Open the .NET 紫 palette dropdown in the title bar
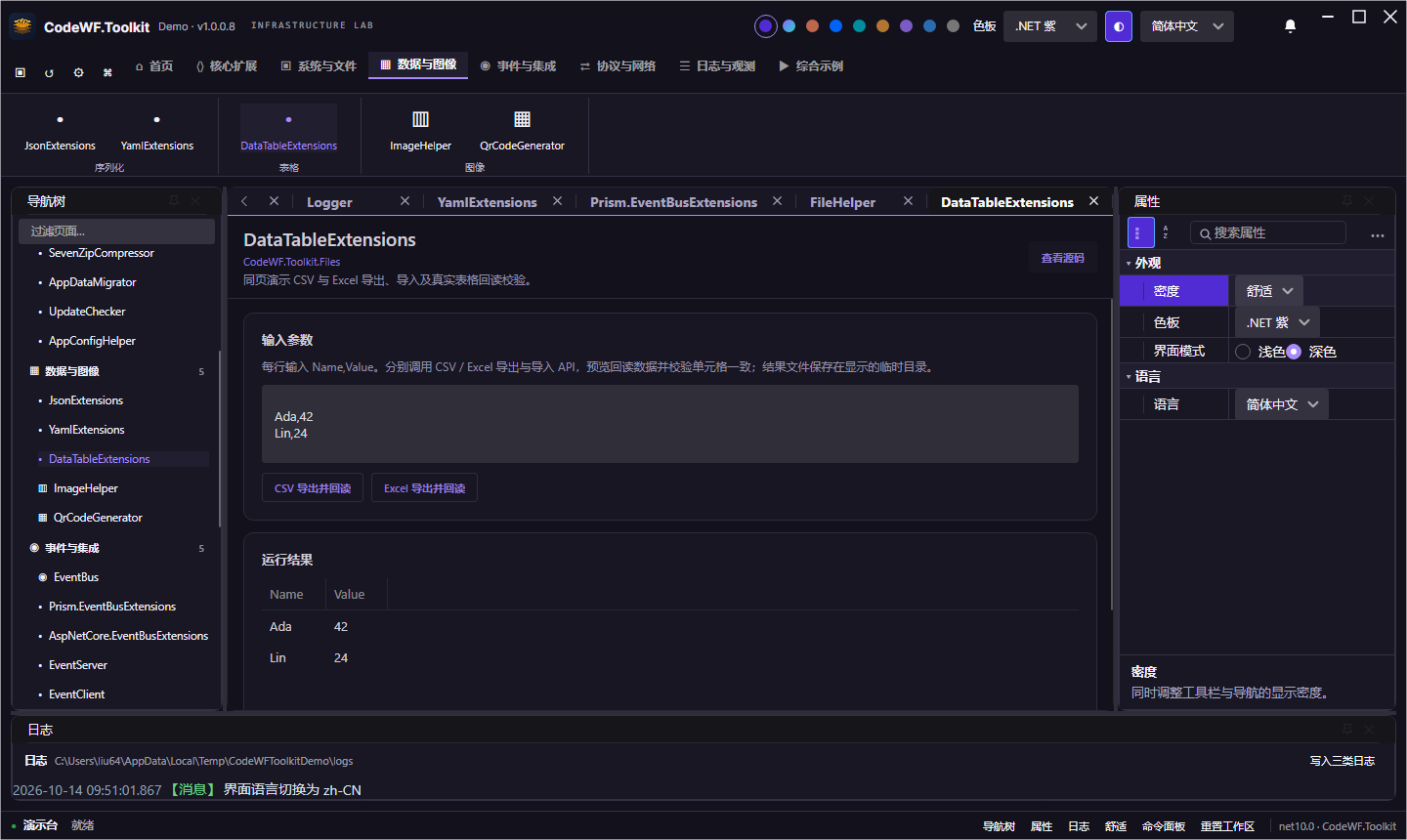Screen dimensions: 1407x840 click(x=1049, y=26)
